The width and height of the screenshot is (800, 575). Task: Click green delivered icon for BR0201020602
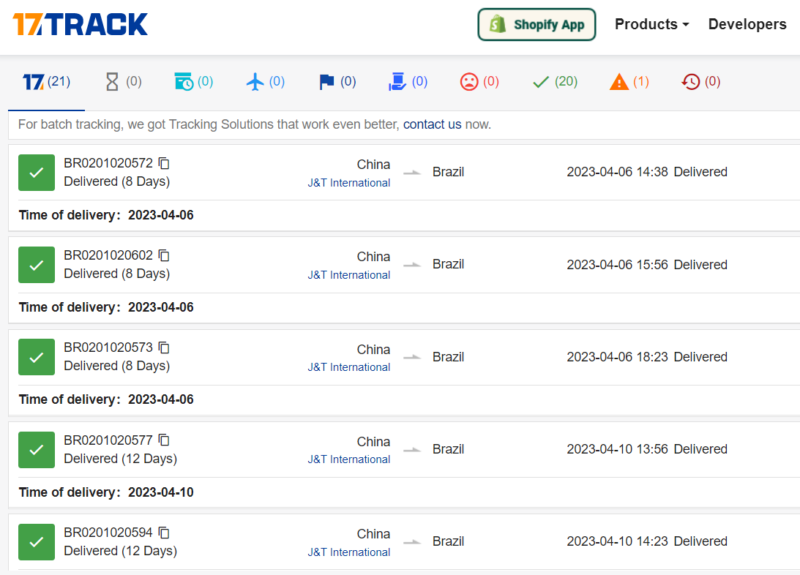[36, 265]
